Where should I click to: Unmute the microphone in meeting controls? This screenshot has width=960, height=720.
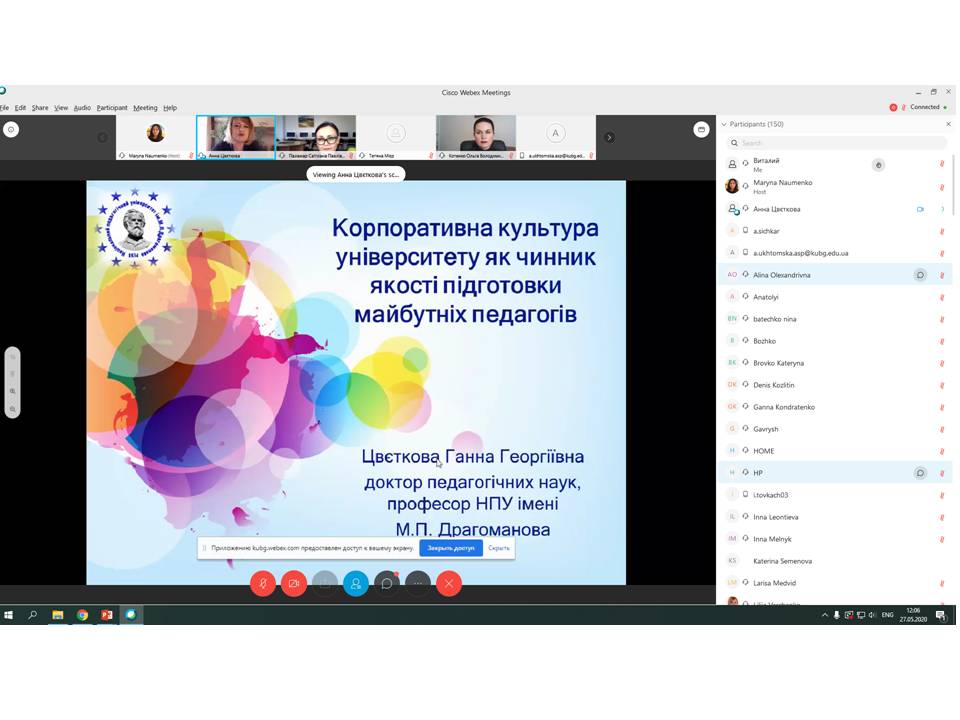(x=263, y=583)
